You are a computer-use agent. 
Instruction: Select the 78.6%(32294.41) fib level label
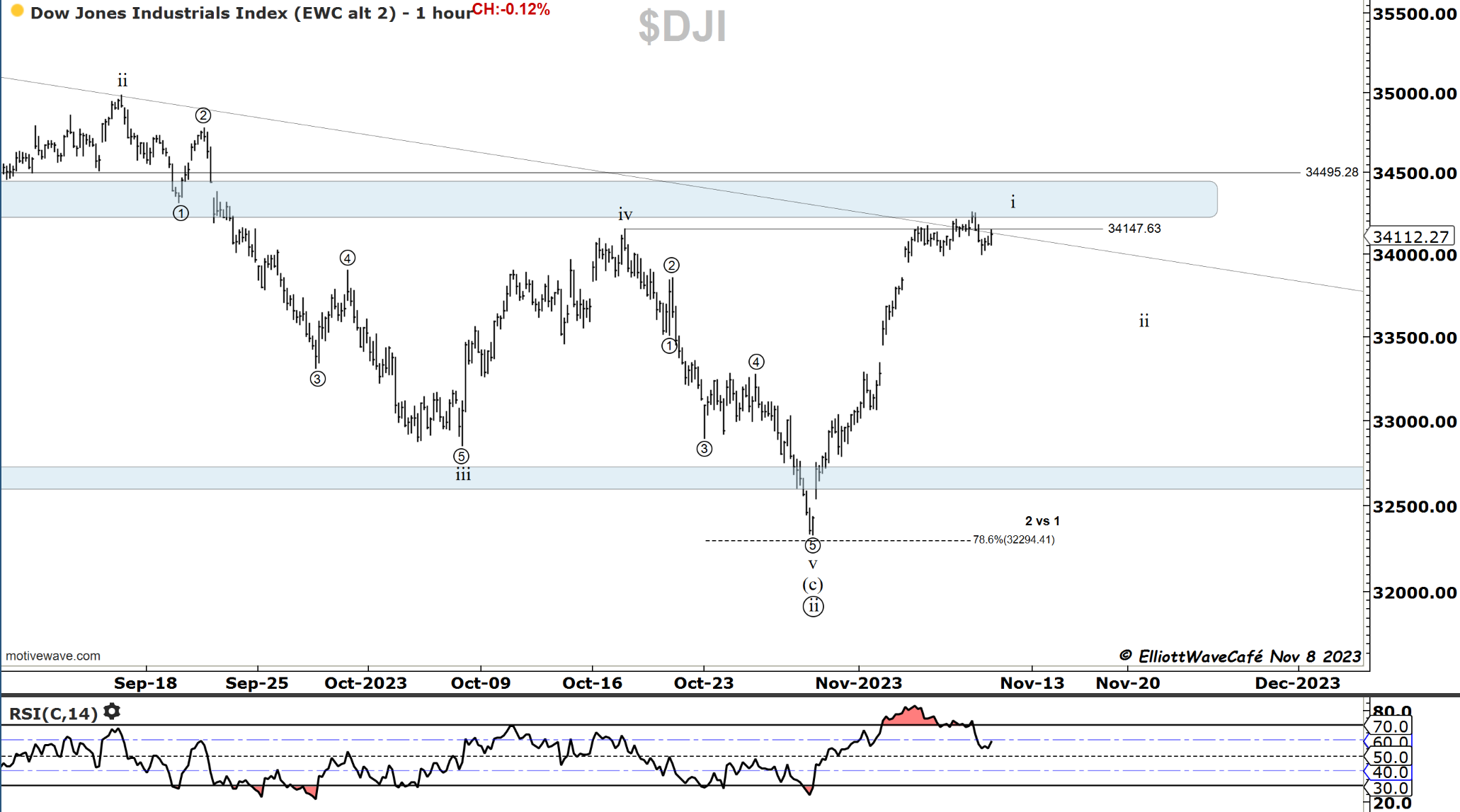tap(1013, 539)
